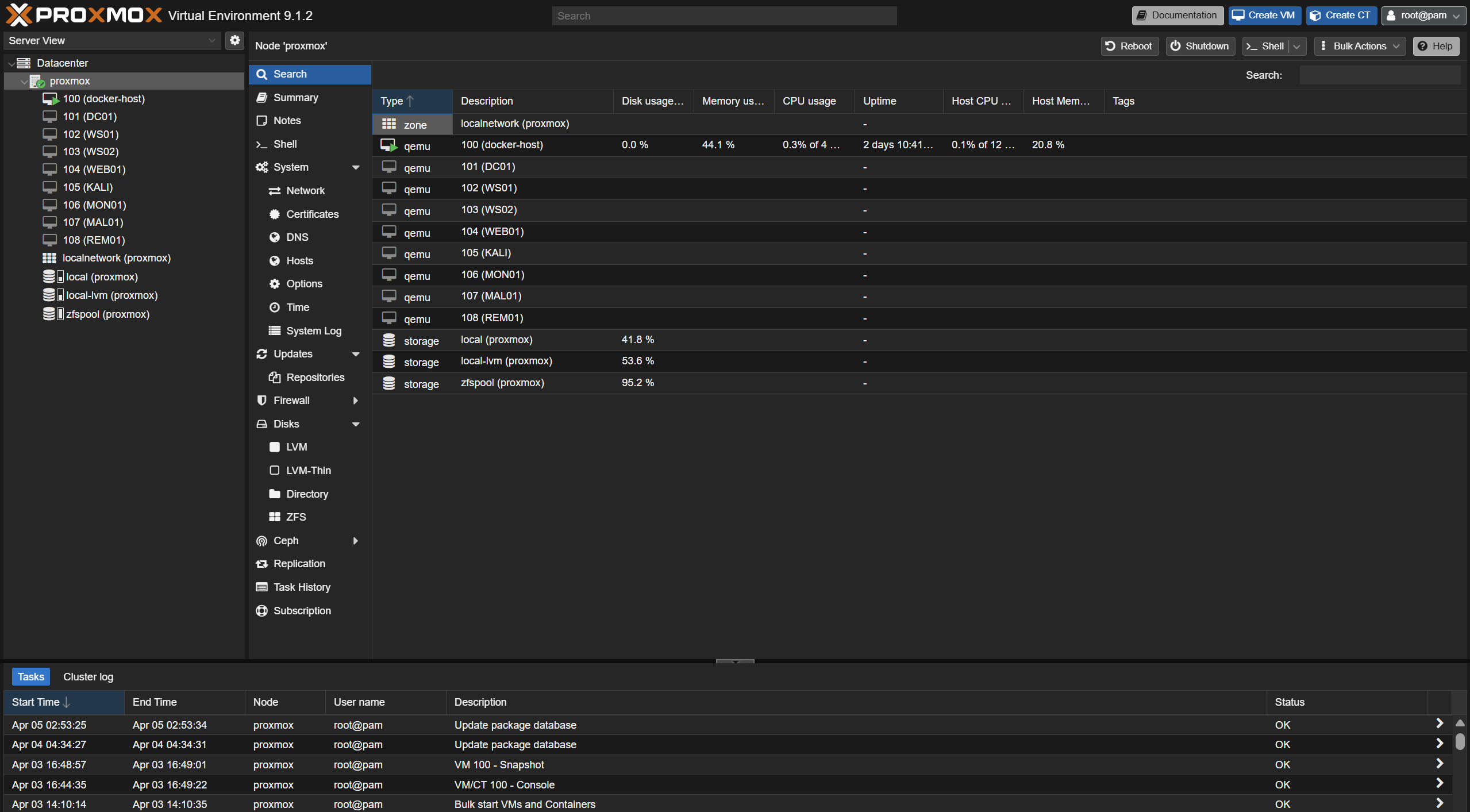The width and height of the screenshot is (1470, 812).
Task: Open the Create VM dialog
Action: click(1263, 16)
